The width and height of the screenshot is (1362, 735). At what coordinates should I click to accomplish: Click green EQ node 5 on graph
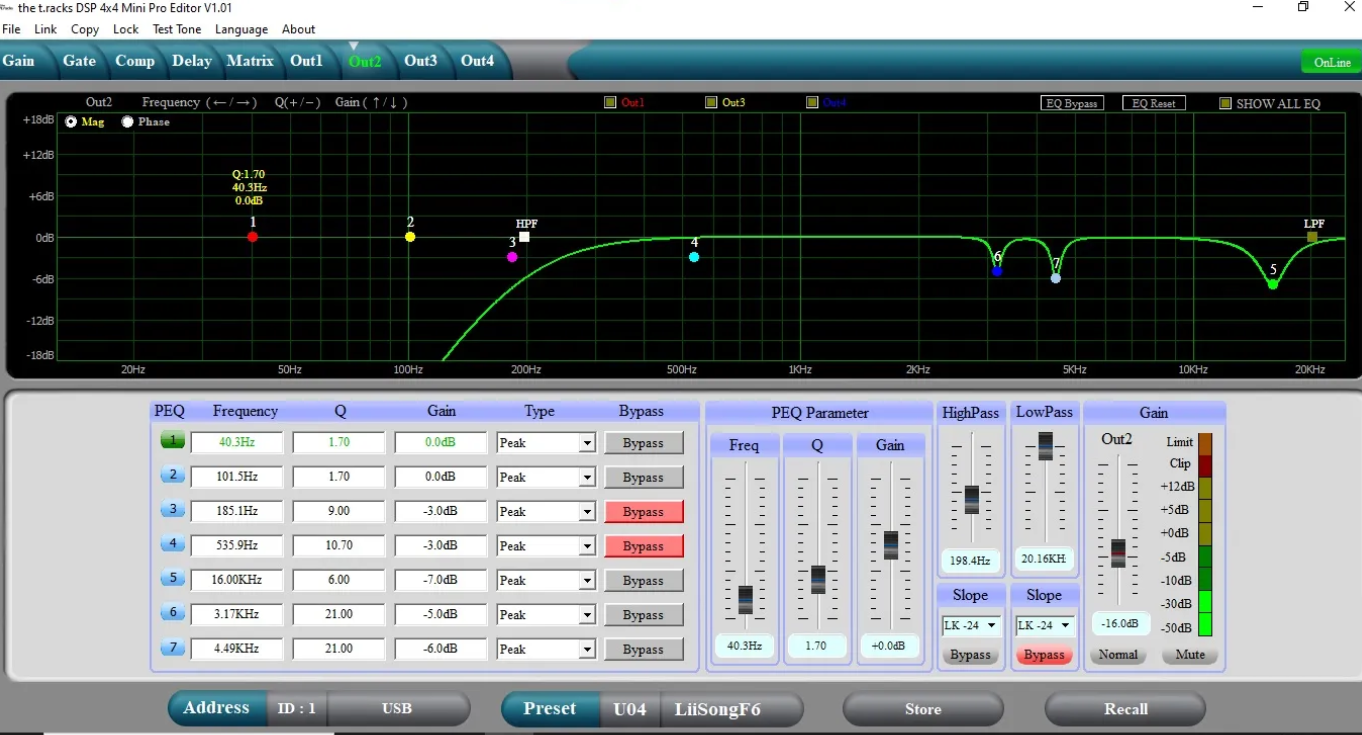click(x=1273, y=284)
